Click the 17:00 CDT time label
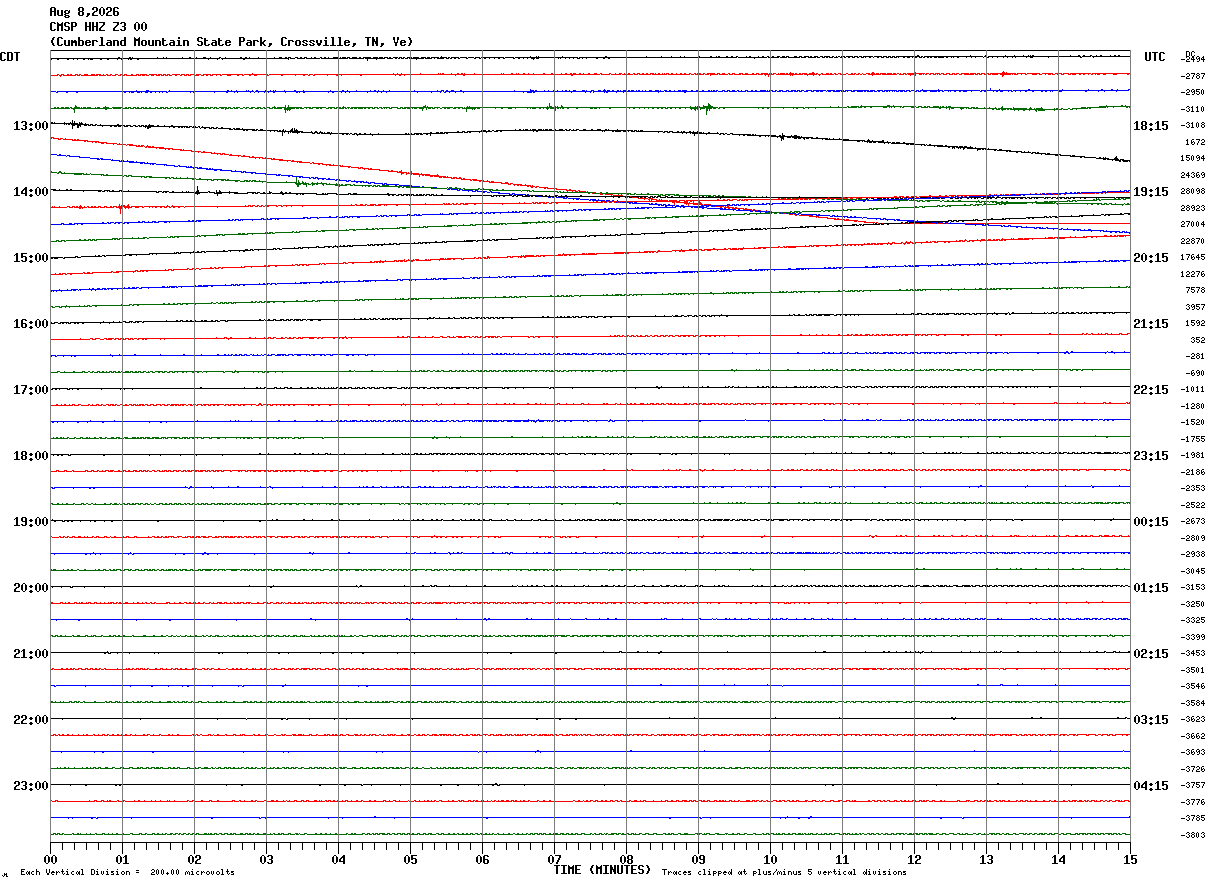1210x886 pixels. point(31,389)
